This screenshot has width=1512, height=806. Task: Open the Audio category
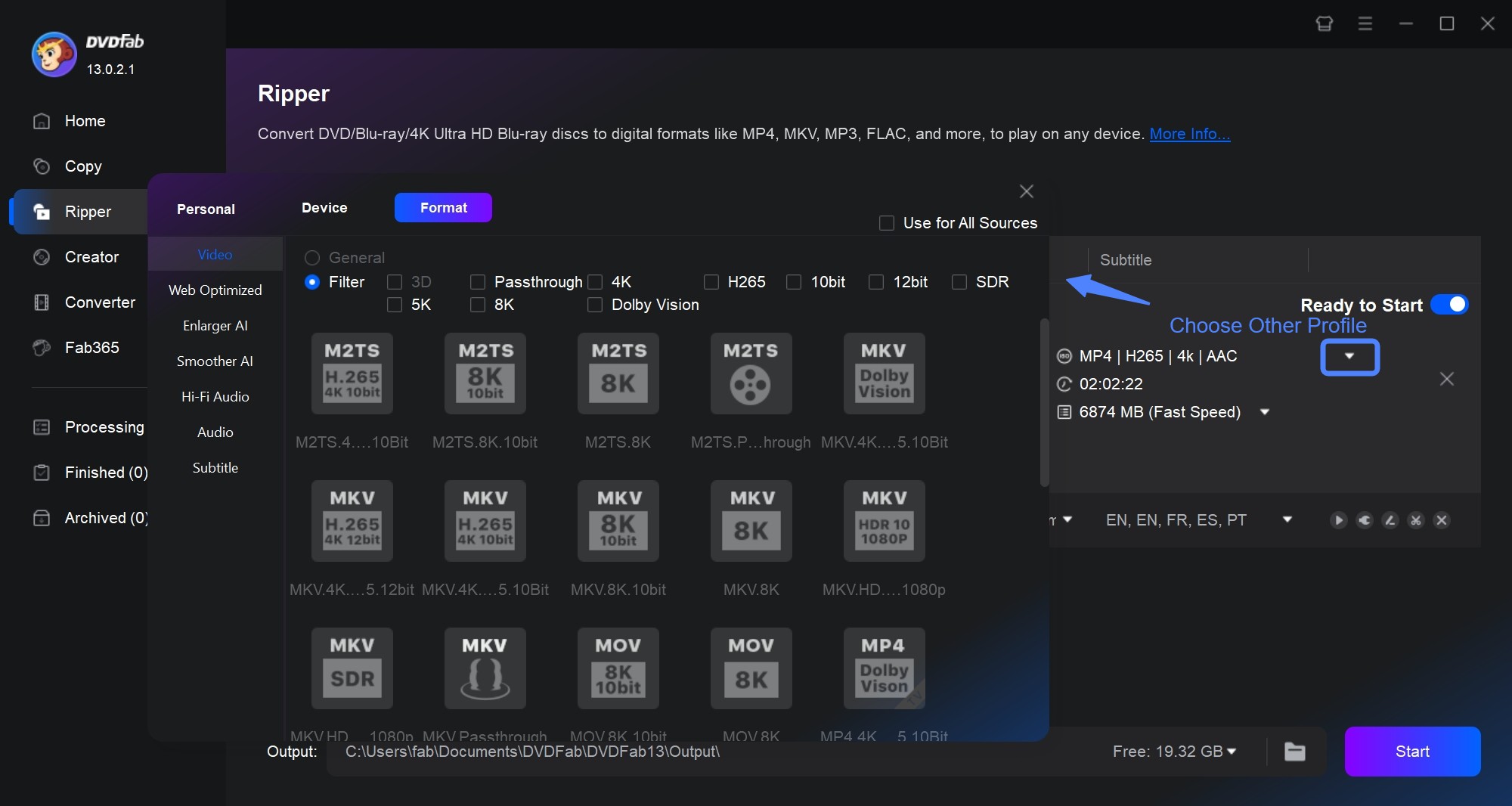click(215, 432)
